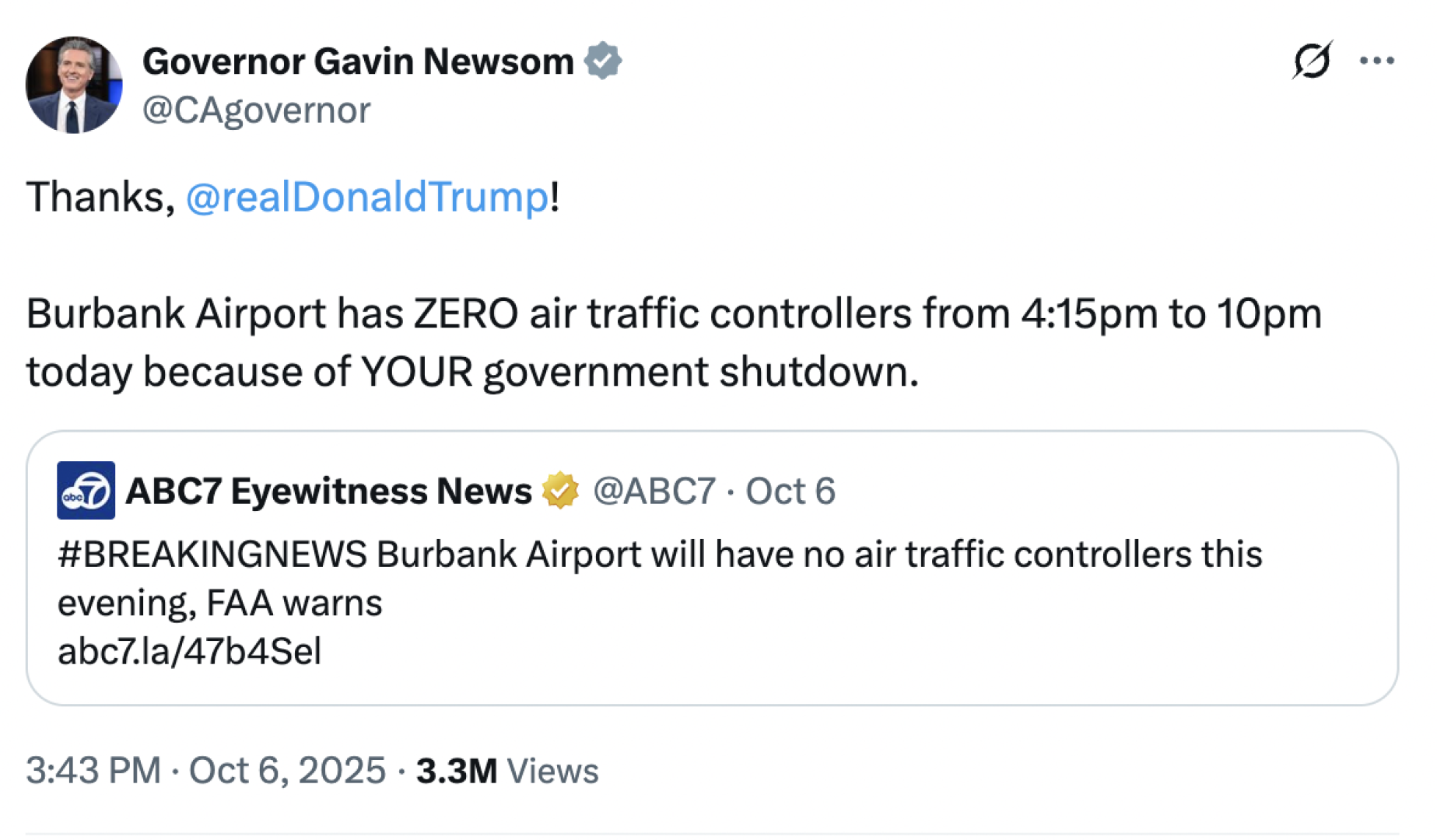Open the three-dot More options menu
This screenshot has width=1437, height=840.
point(1376,61)
